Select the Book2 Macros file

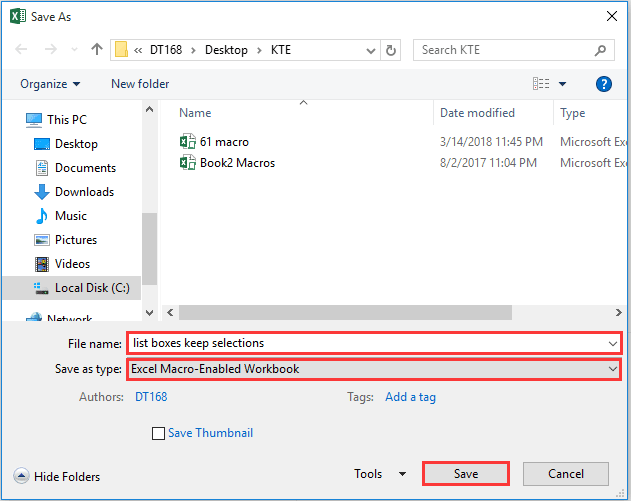[x=237, y=162]
